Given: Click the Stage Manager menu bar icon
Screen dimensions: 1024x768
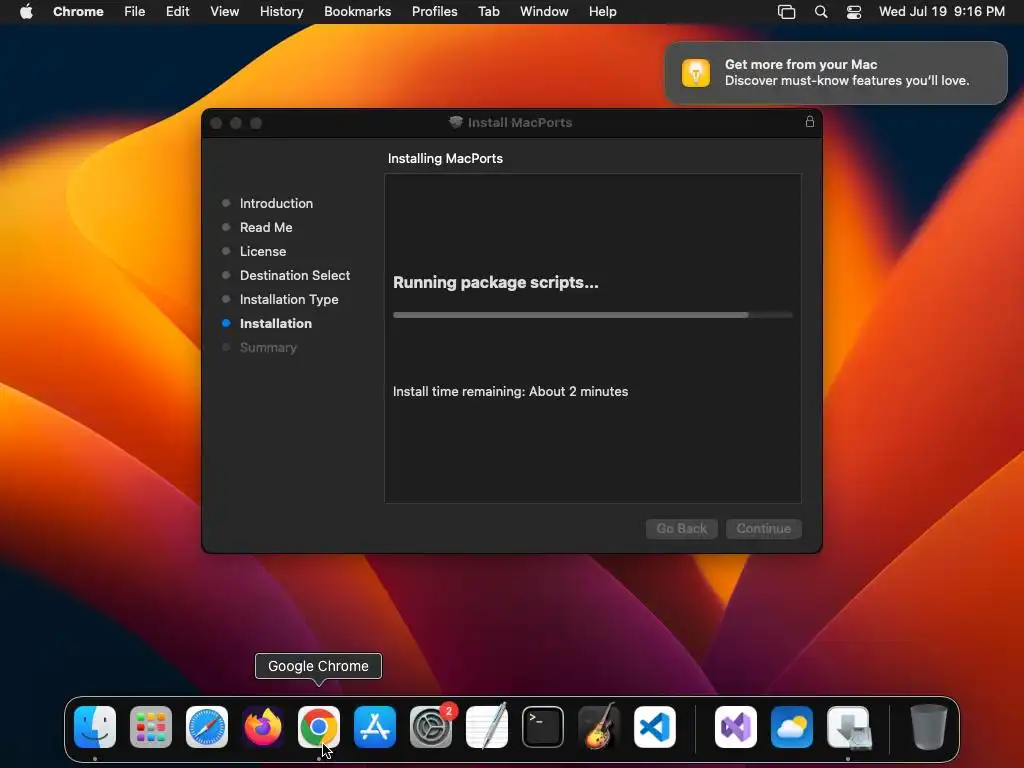Looking at the screenshot, I should (787, 12).
